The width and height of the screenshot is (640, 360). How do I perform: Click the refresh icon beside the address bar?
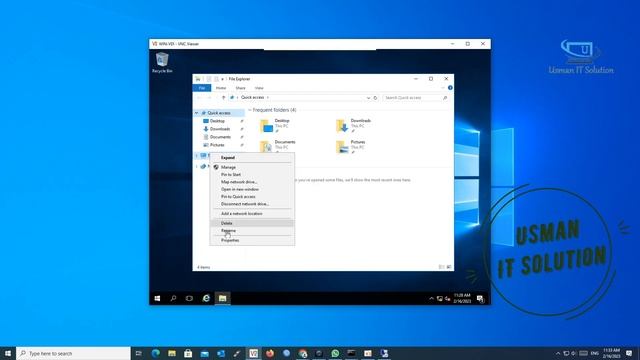coord(375,98)
